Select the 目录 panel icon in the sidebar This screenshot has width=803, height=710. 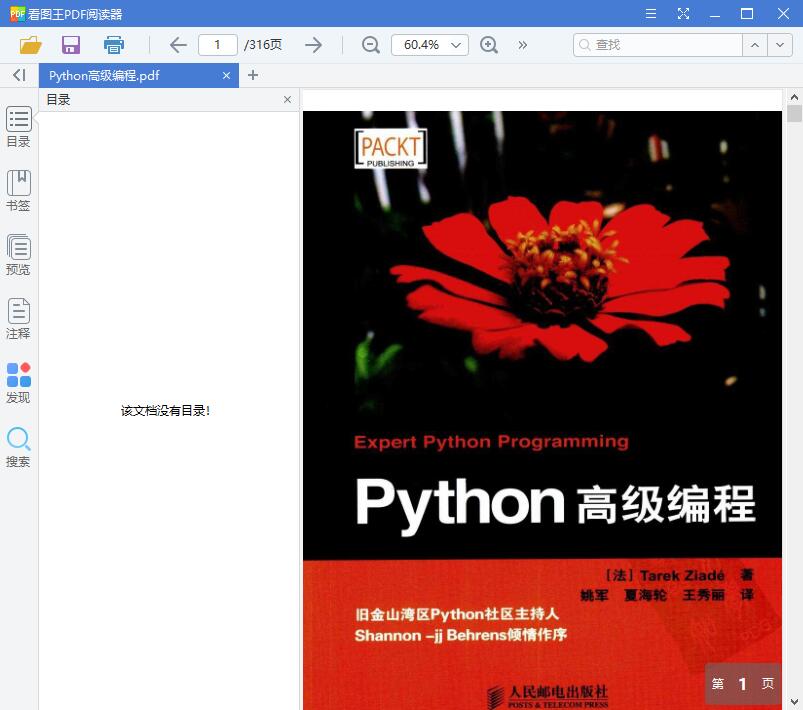click(x=18, y=128)
